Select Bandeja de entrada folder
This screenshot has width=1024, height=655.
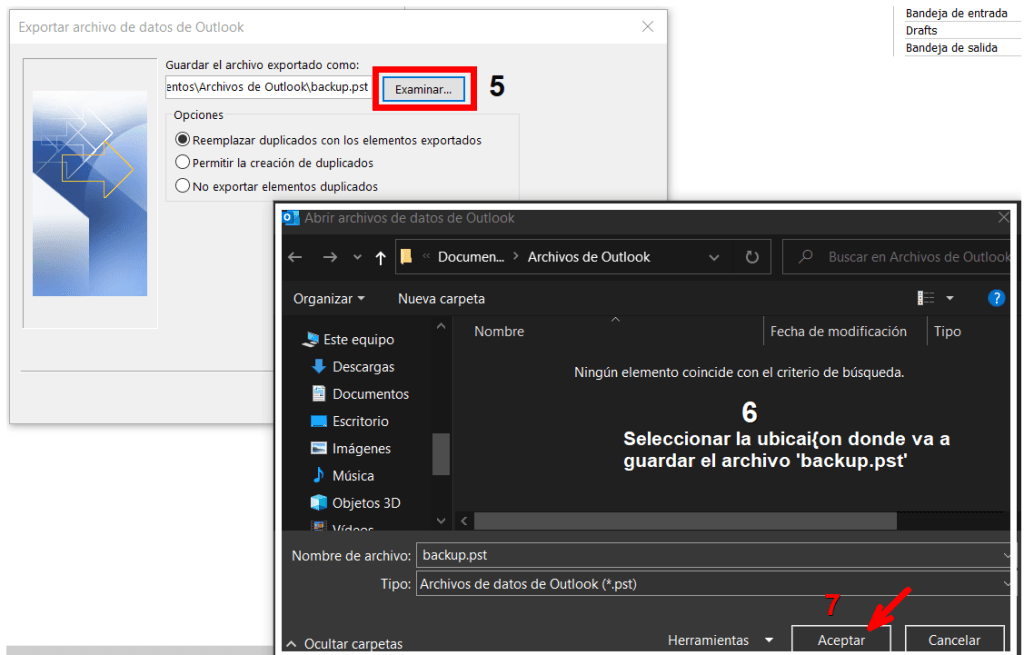(x=956, y=13)
